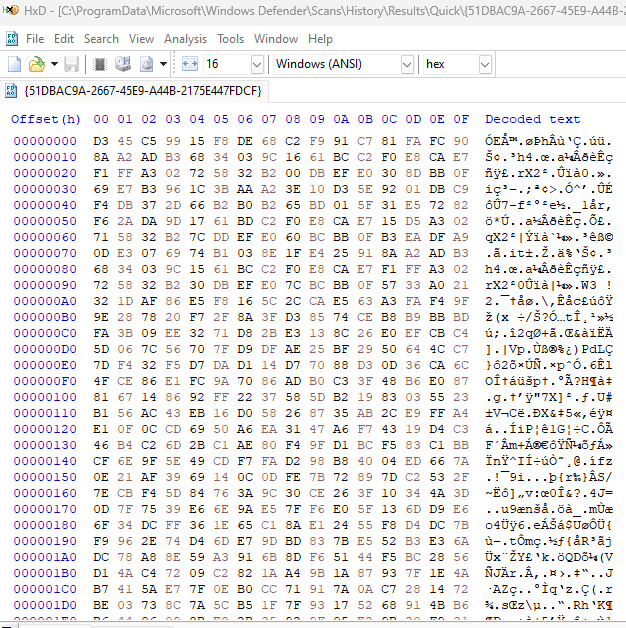Select offset row 000000B0

click(x=45, y=317)
